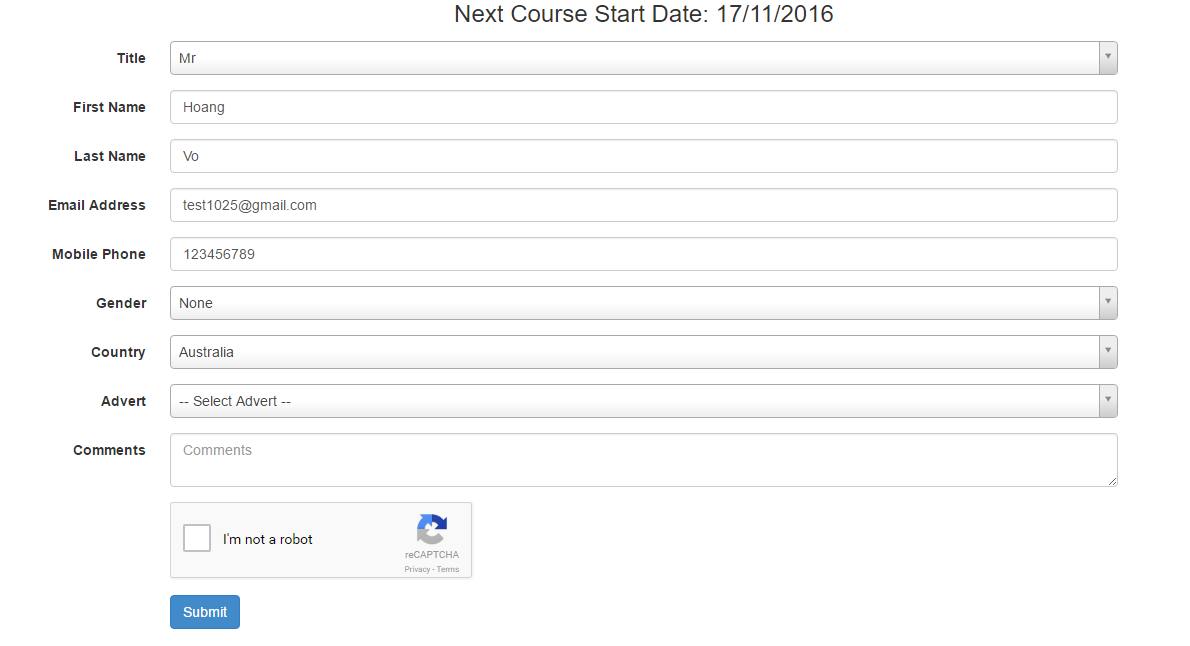Click the Title dropdown arrow
Viewport: 1190px width, 646px height.
(x=1107, y=58)
